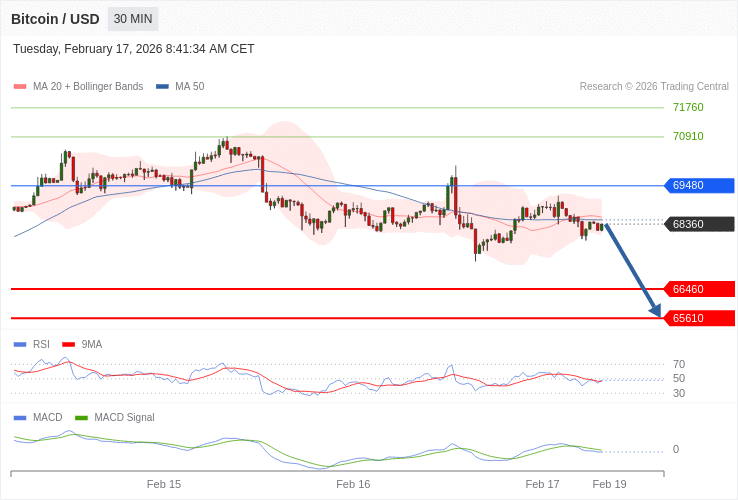Click the RSI legend blue swatch
The height and width of the screenshot is (500, 738).
pyautogui.click(x=20, y=345)
